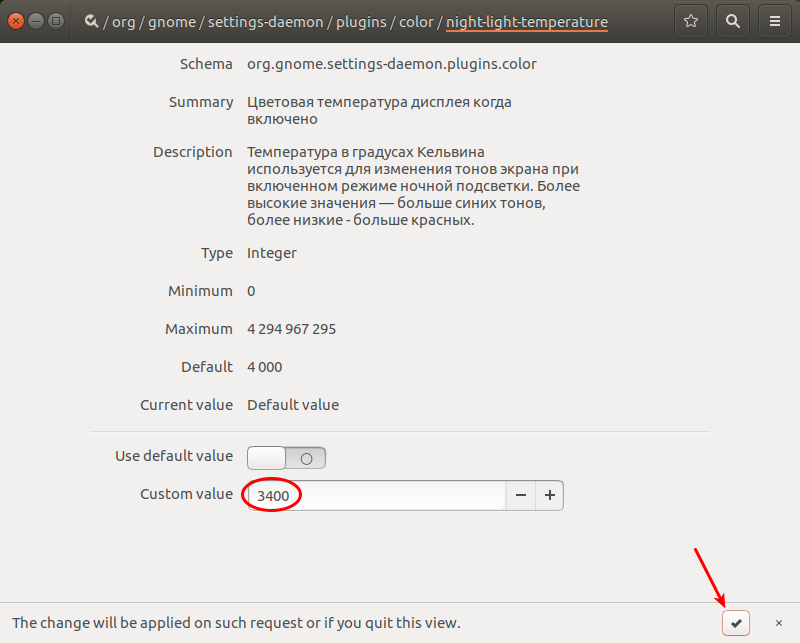
Task: Decrease custom value with minus button
Action: pyautogui.click(x=521, y=495)
